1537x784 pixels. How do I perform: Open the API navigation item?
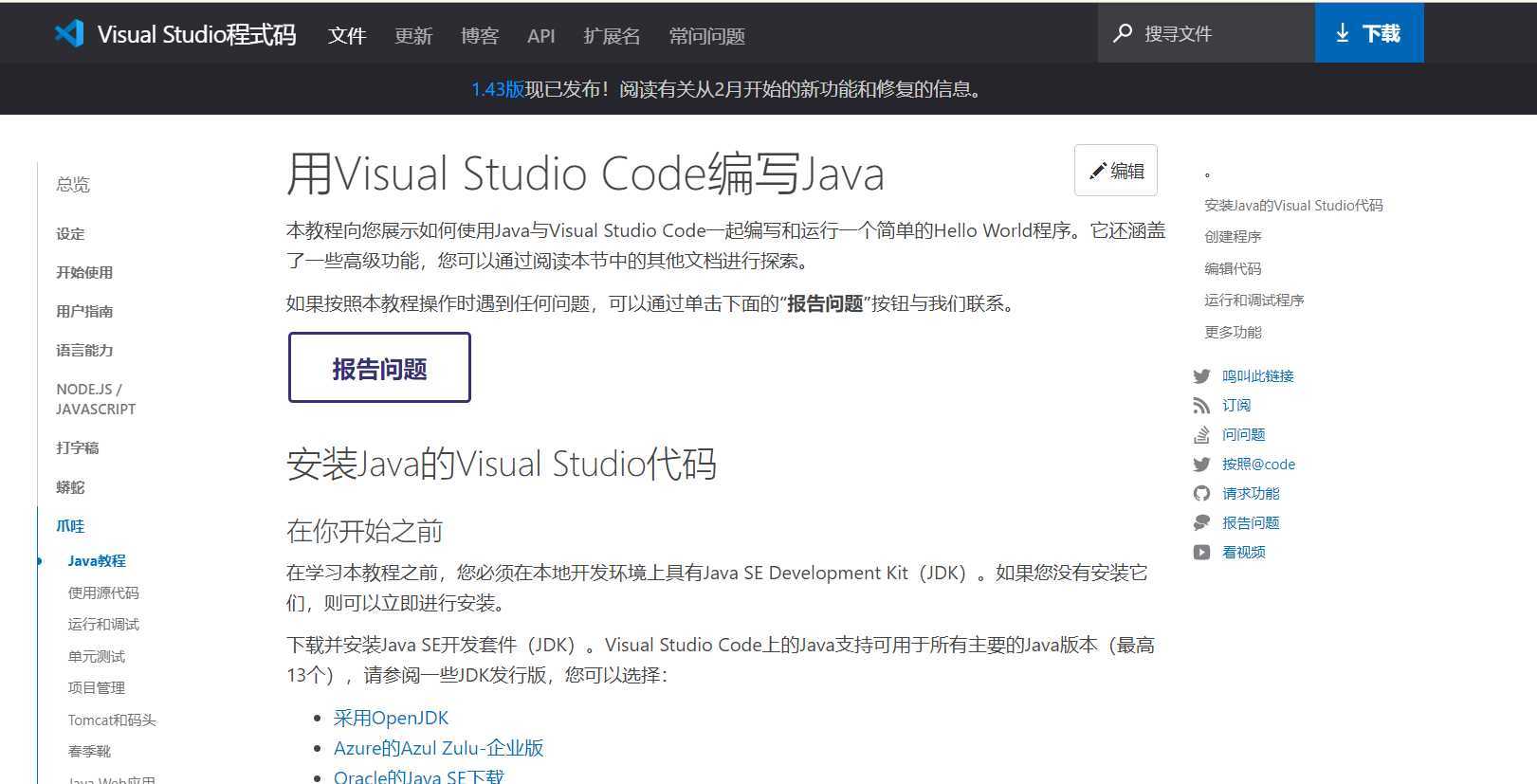[x=541, y=36]
